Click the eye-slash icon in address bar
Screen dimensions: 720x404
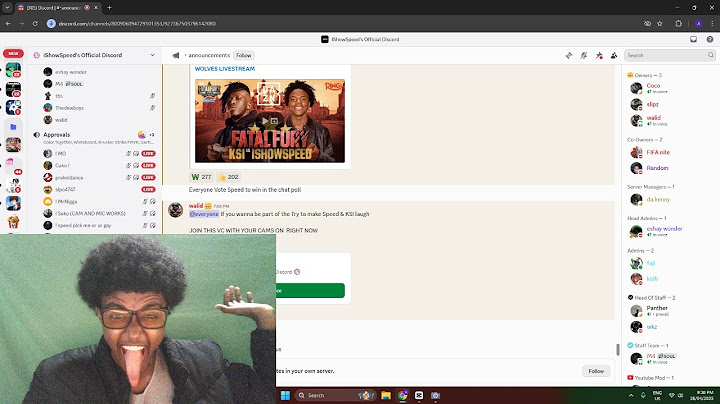[x=647, y=23]
